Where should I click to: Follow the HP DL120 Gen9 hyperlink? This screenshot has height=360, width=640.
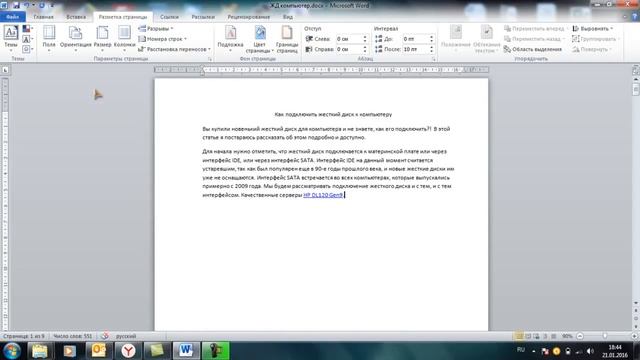coord(323,195)
